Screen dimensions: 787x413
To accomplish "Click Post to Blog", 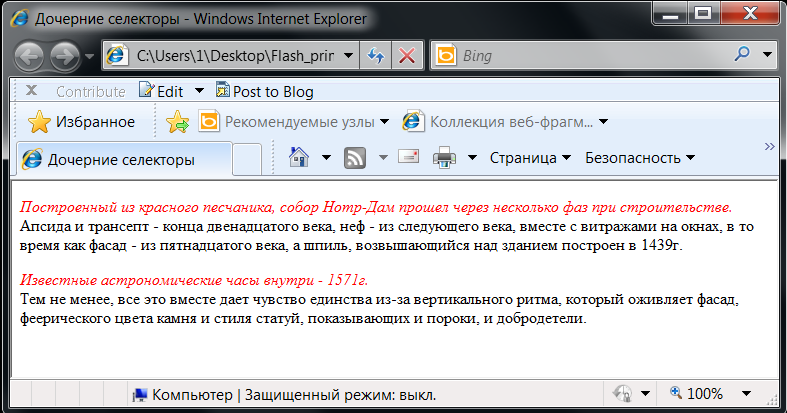I will (265, 91).
